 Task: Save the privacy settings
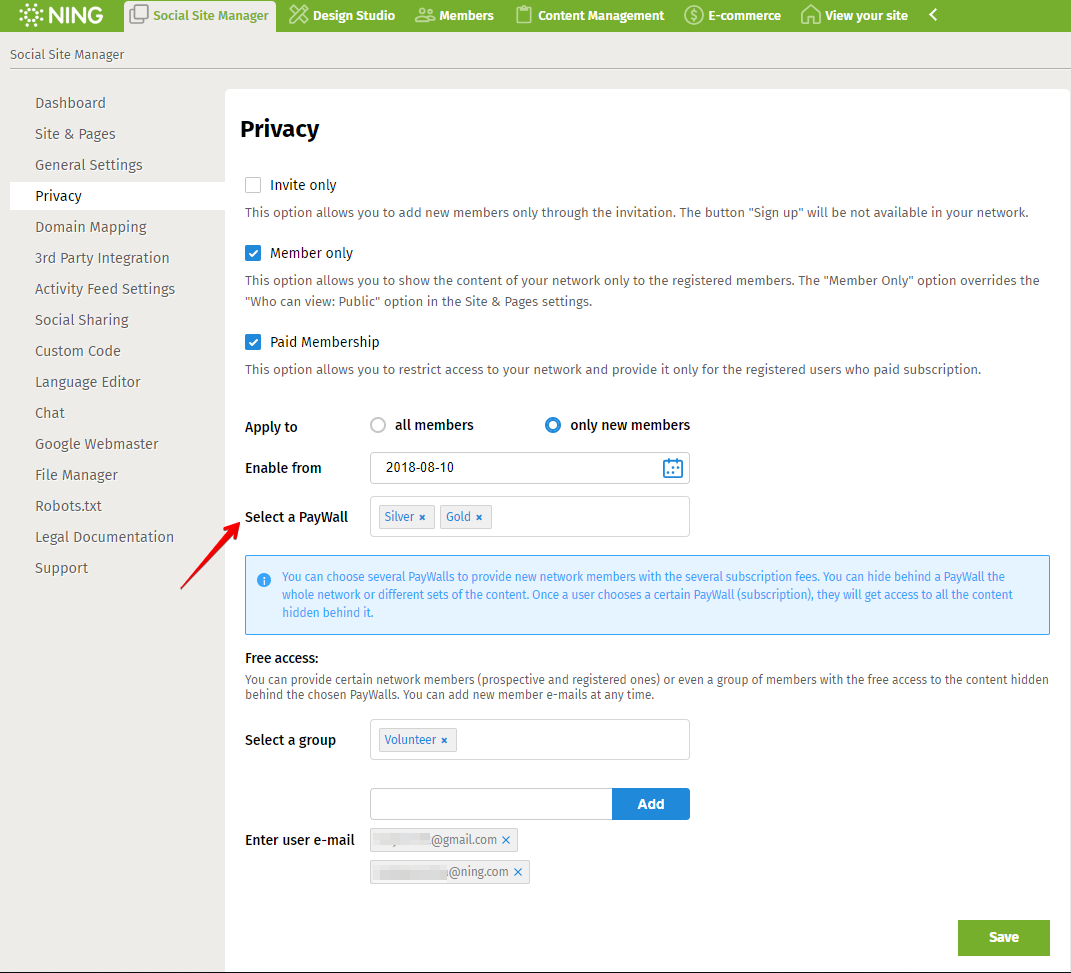[x=1003, y=937]
